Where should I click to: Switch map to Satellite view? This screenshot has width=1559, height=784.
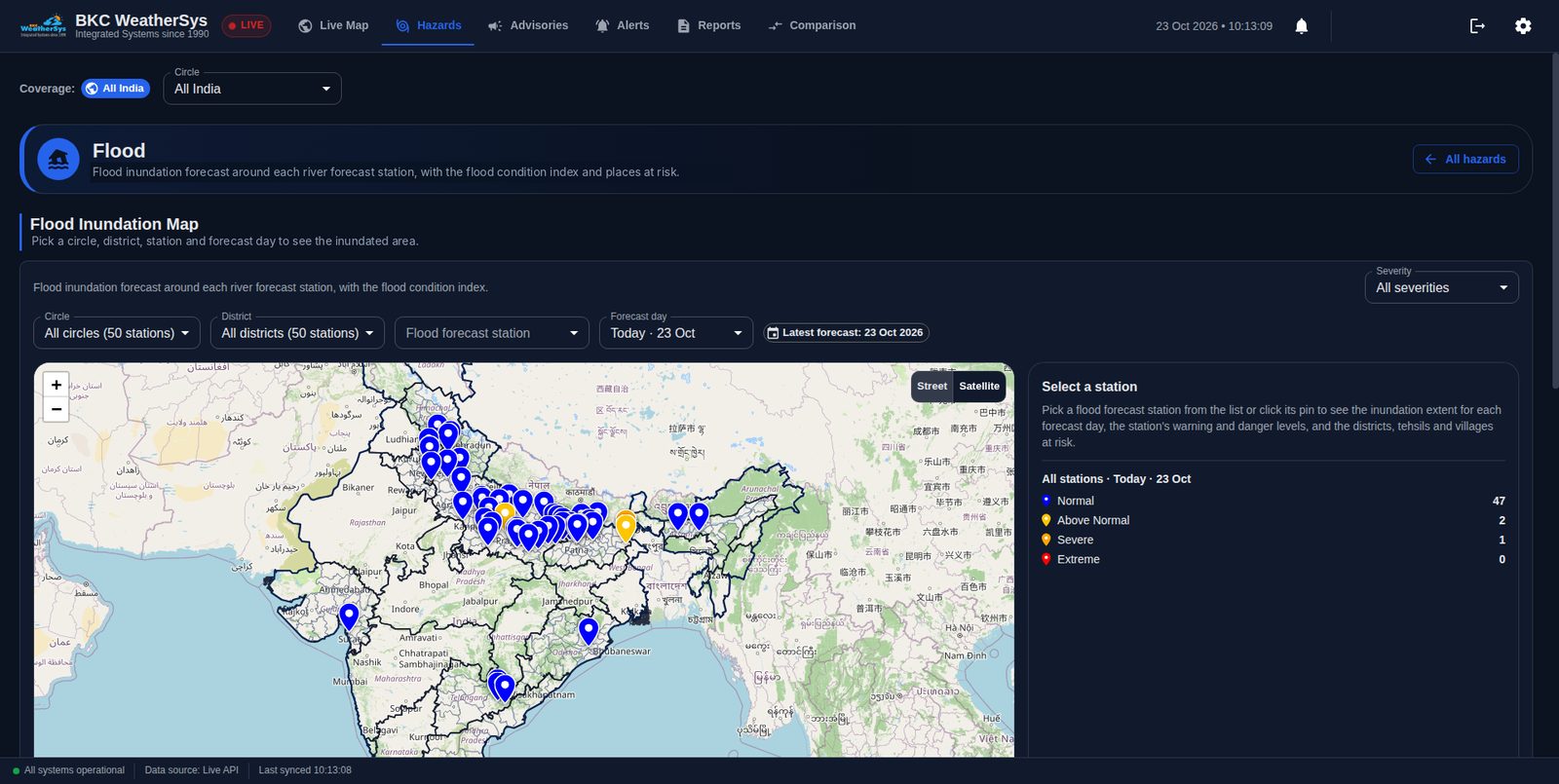979,387
